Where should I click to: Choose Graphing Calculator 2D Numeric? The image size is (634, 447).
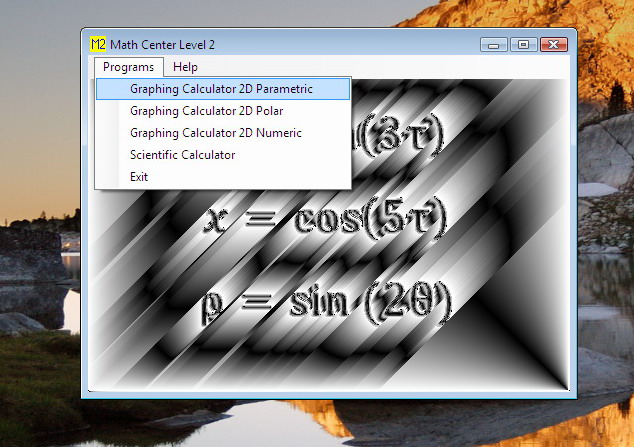pos(223,133)
